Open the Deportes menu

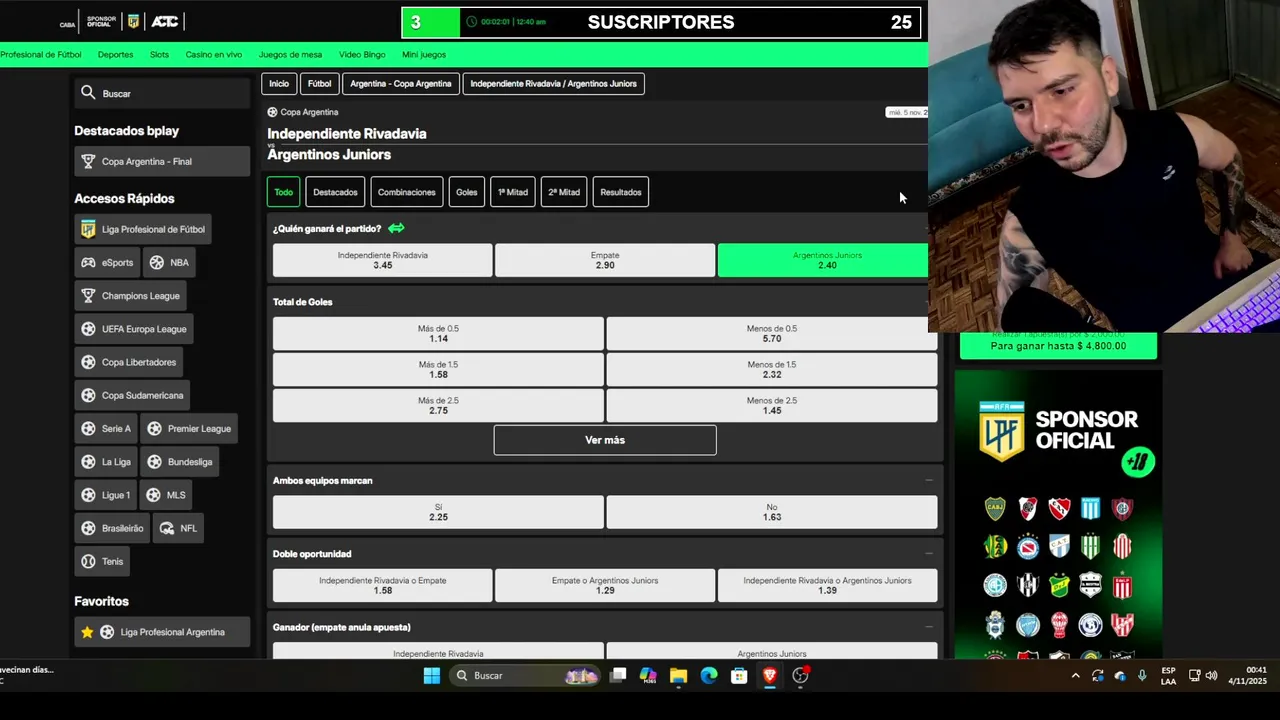click(x=115, y=54)
